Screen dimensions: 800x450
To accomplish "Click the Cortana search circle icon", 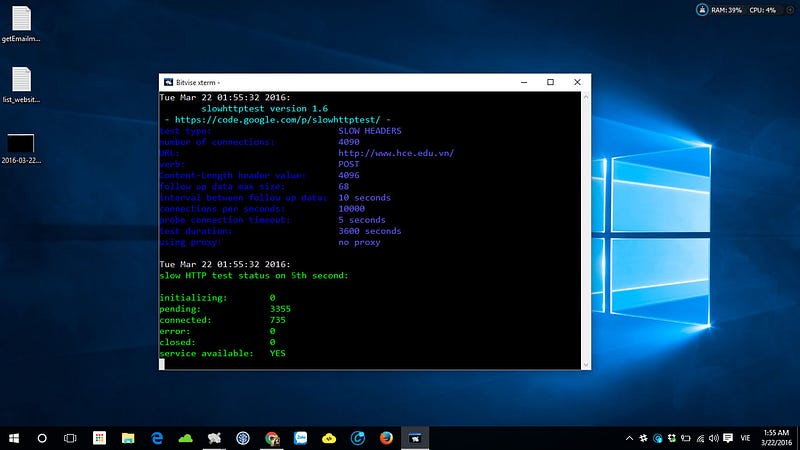I will click(x=42, y=438).
